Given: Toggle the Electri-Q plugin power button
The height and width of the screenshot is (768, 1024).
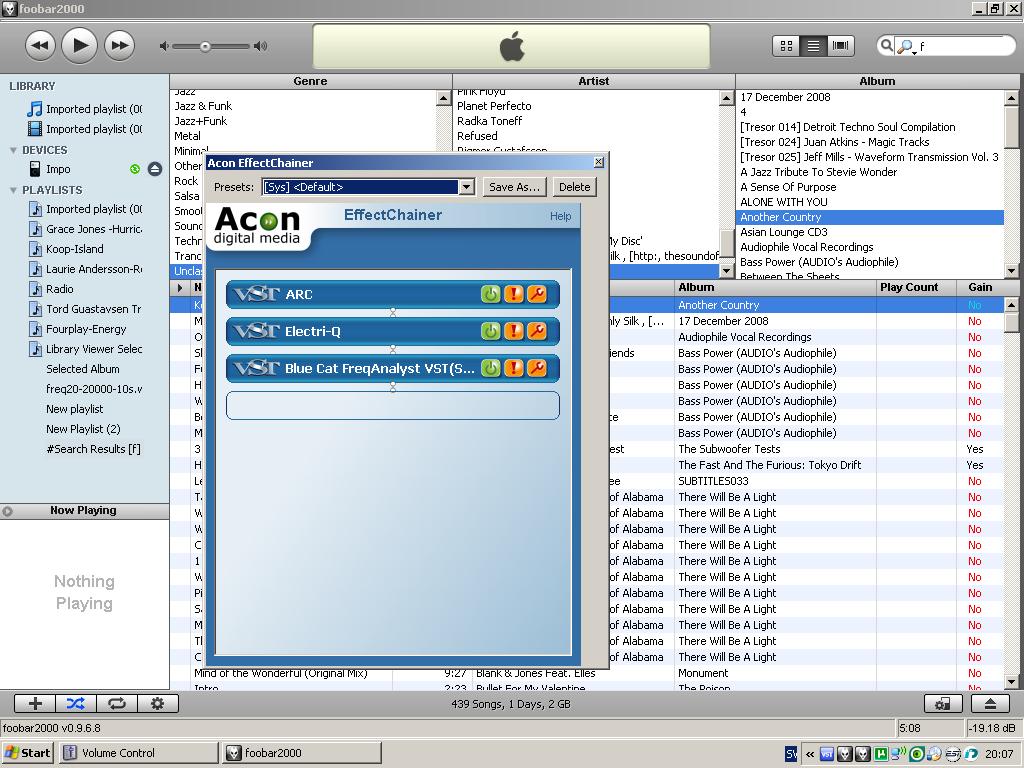Looking at the screenshot, I should [490, 331].
